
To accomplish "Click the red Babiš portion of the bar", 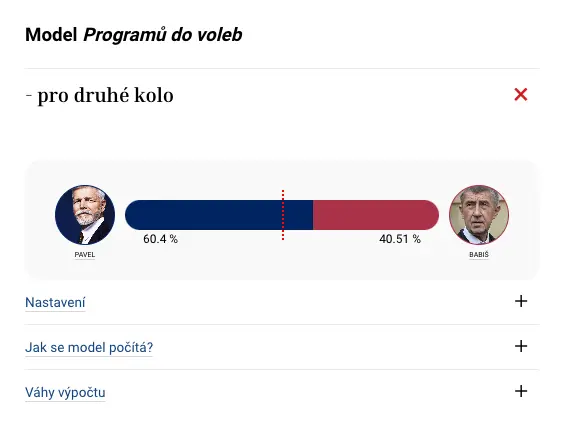I will coord(376,215).
